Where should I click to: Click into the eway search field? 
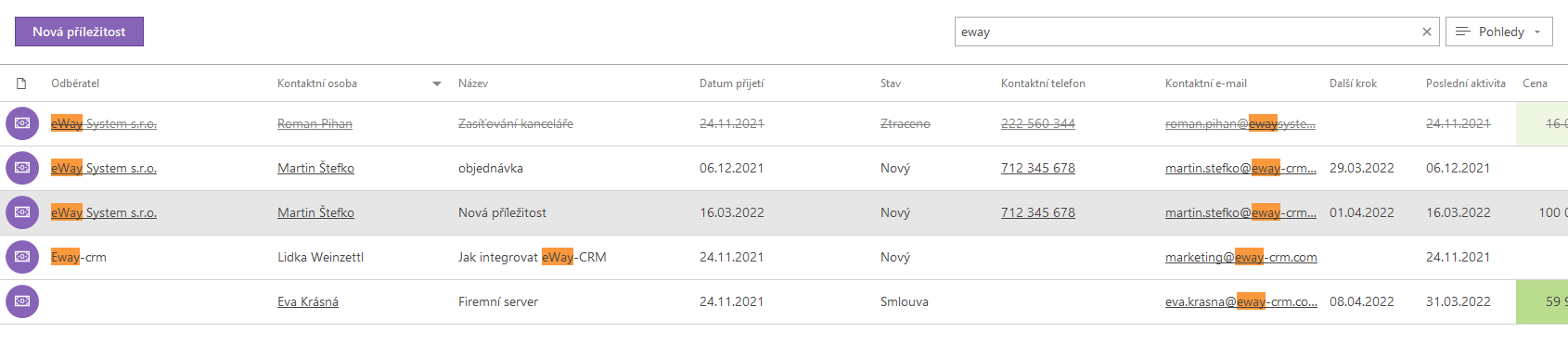[x=1188, y=32]
